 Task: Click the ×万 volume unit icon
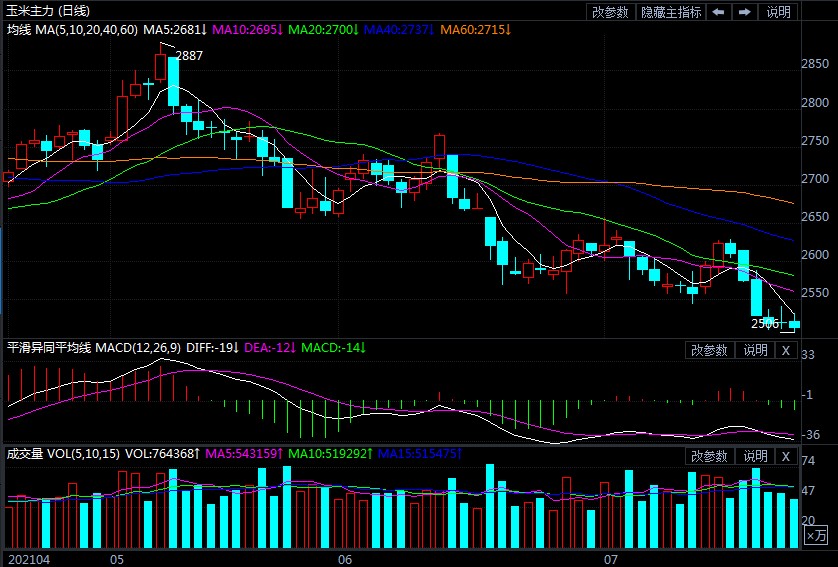click(x=817, y=536)
